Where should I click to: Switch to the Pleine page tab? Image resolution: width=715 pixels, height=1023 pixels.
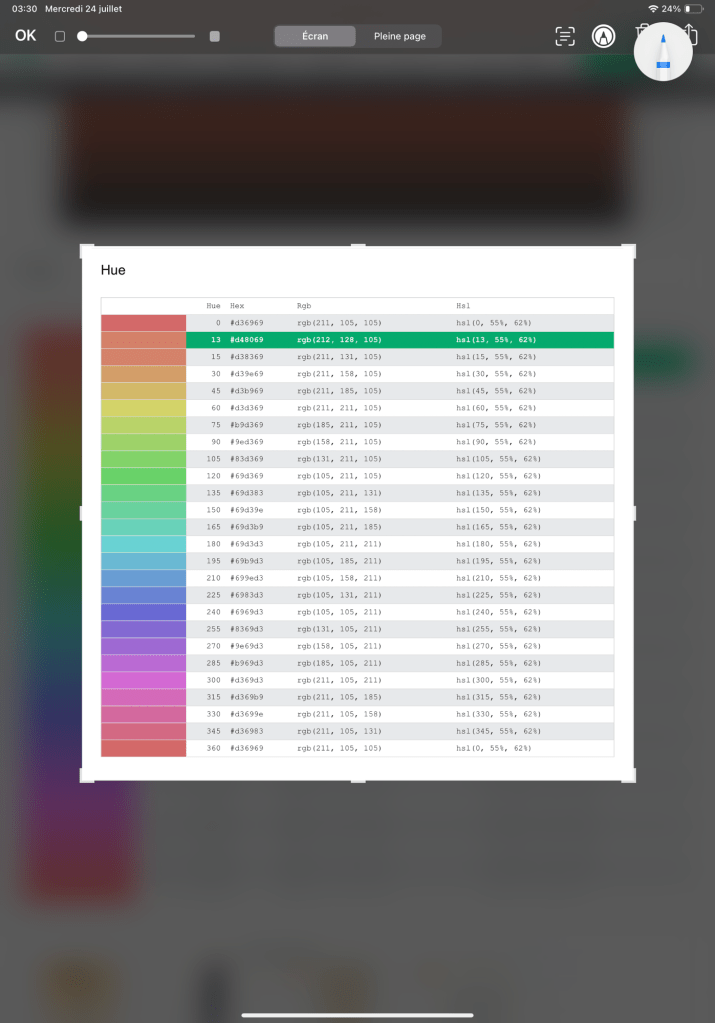point(399,36)
